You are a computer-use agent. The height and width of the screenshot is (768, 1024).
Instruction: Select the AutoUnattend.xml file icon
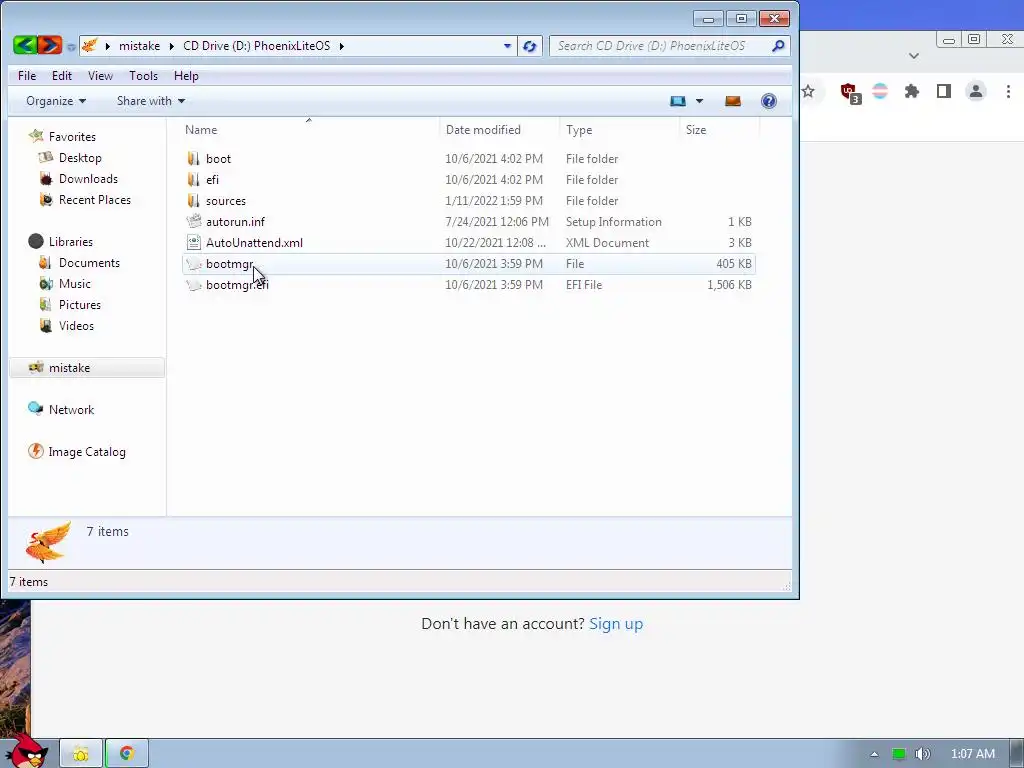tap(193, 242)
